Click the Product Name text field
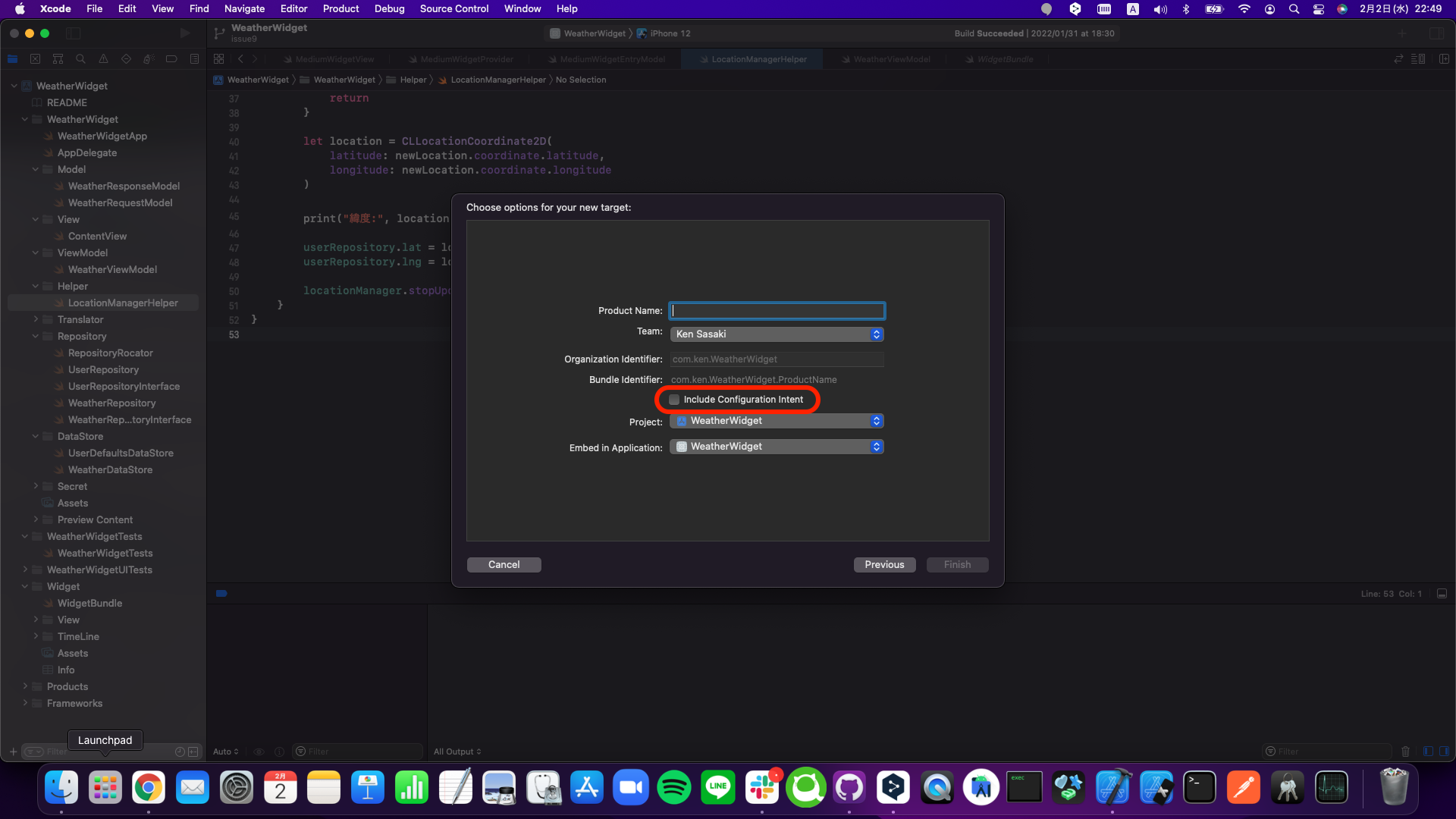 coord(777,311)
